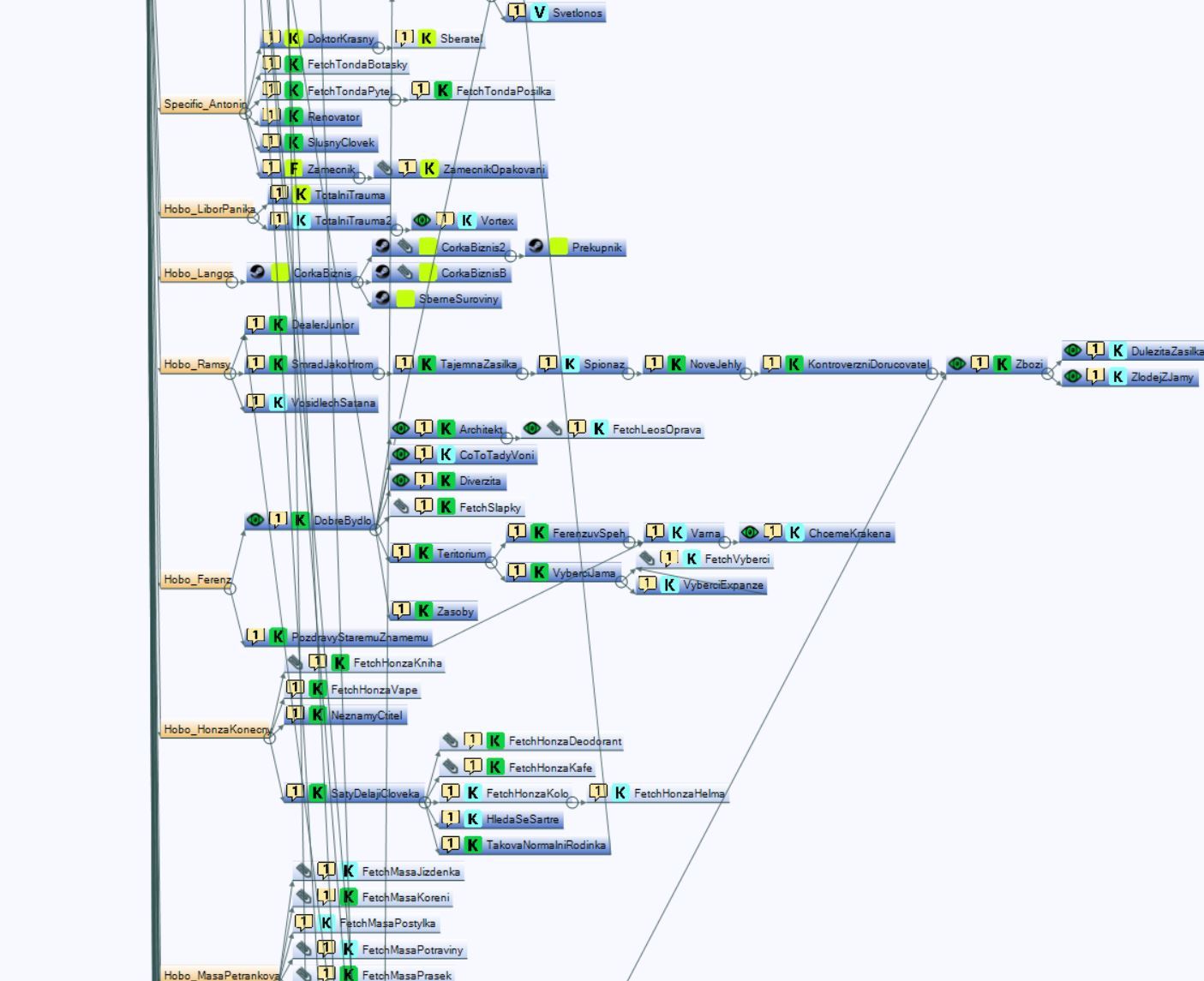Screen dimensions: 1204x981
Task: Toggle the eye icon on the Vortex node
Action: pos(422,220)
